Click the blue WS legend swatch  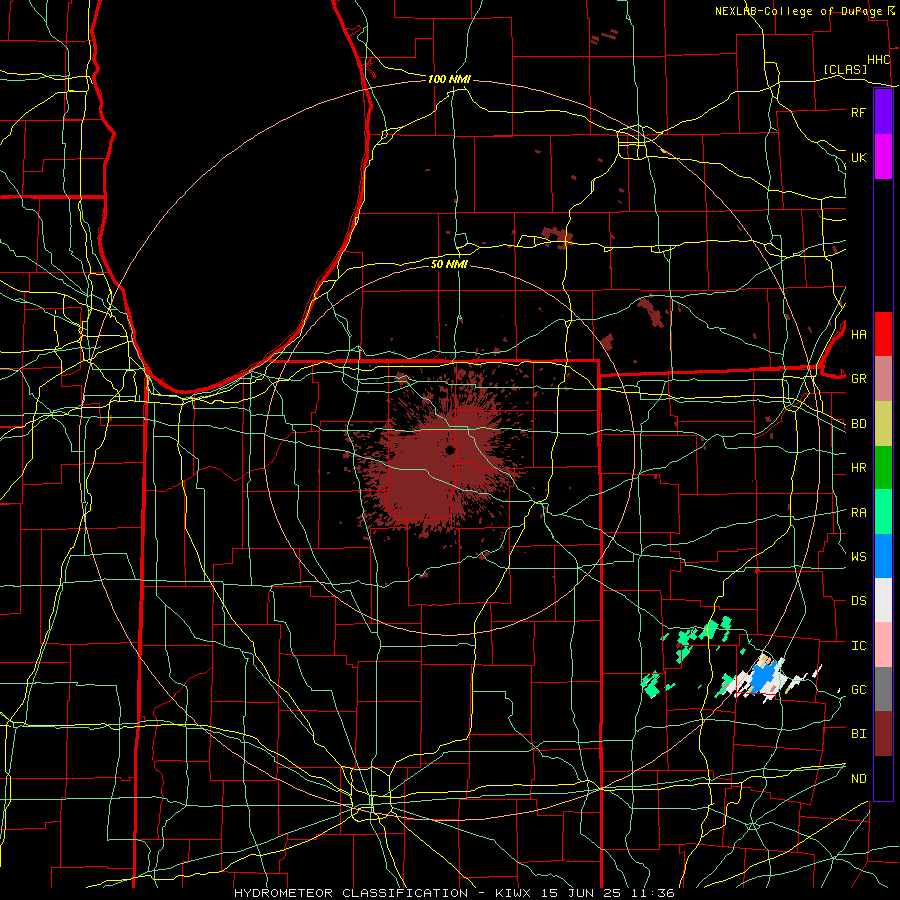883,556
